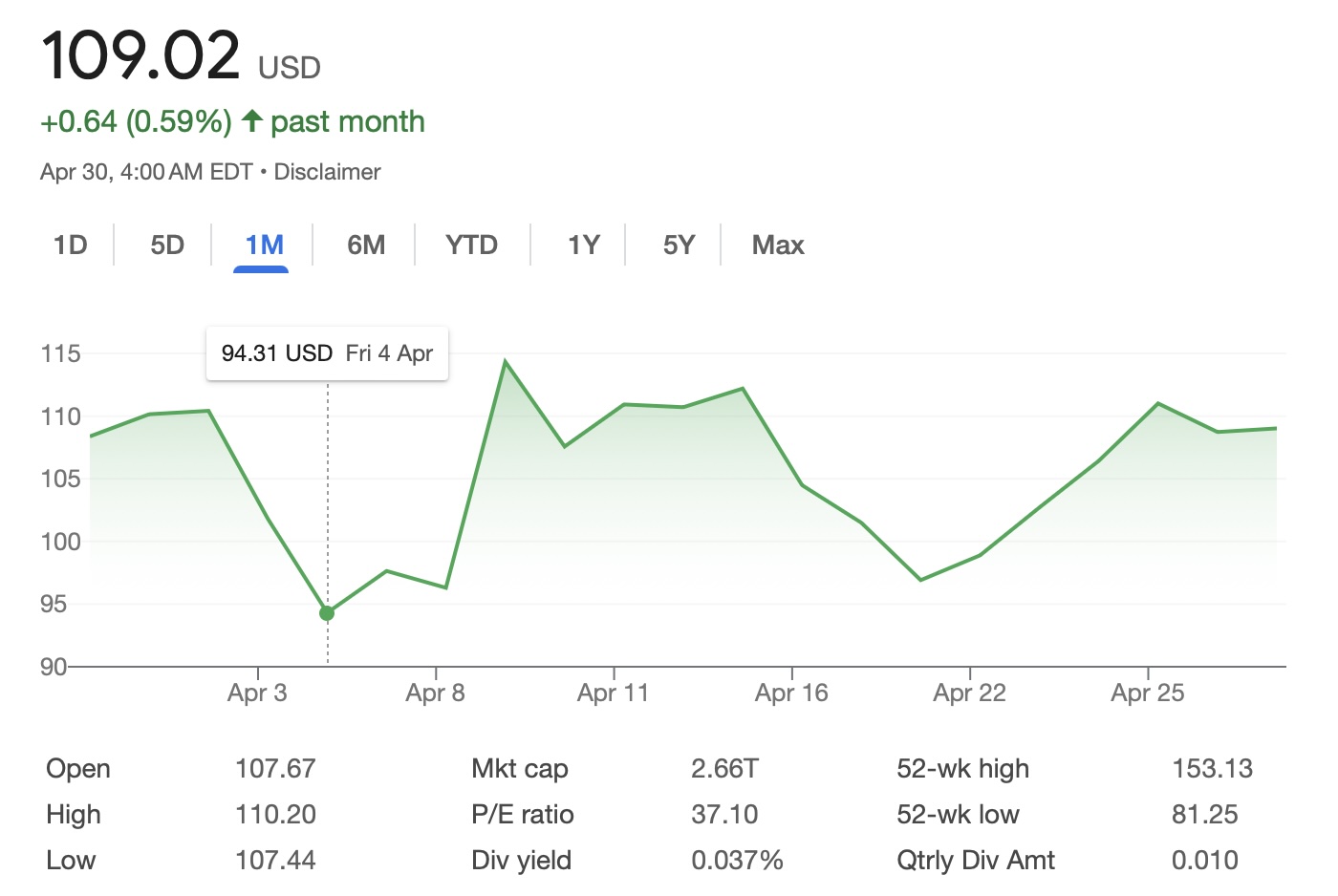Click the 52-wk high value 153.13
Screen dimensions: 1338x896
[x=1212, y=769]
